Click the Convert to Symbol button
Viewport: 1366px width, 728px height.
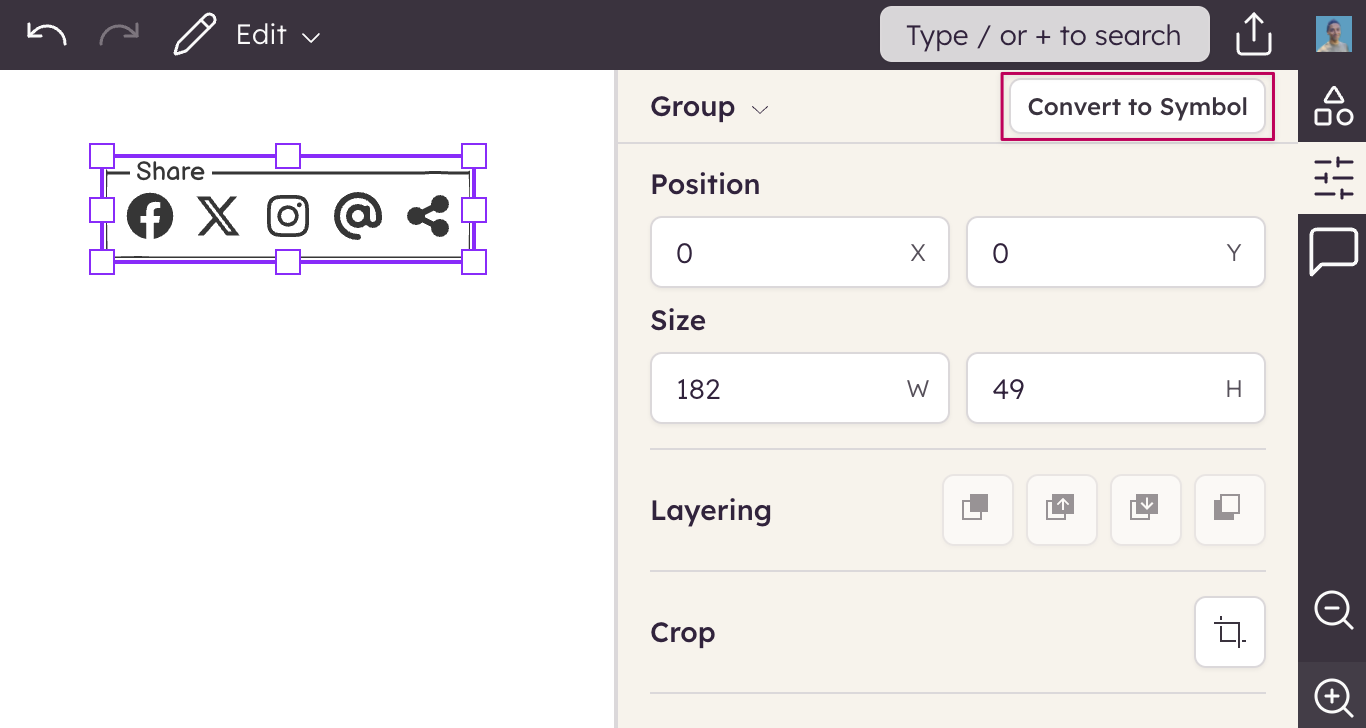point(1137,107)
